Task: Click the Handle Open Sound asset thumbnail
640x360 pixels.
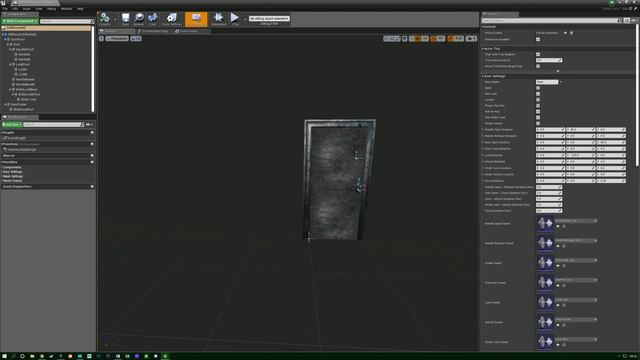Action: [x=545, y=223]
